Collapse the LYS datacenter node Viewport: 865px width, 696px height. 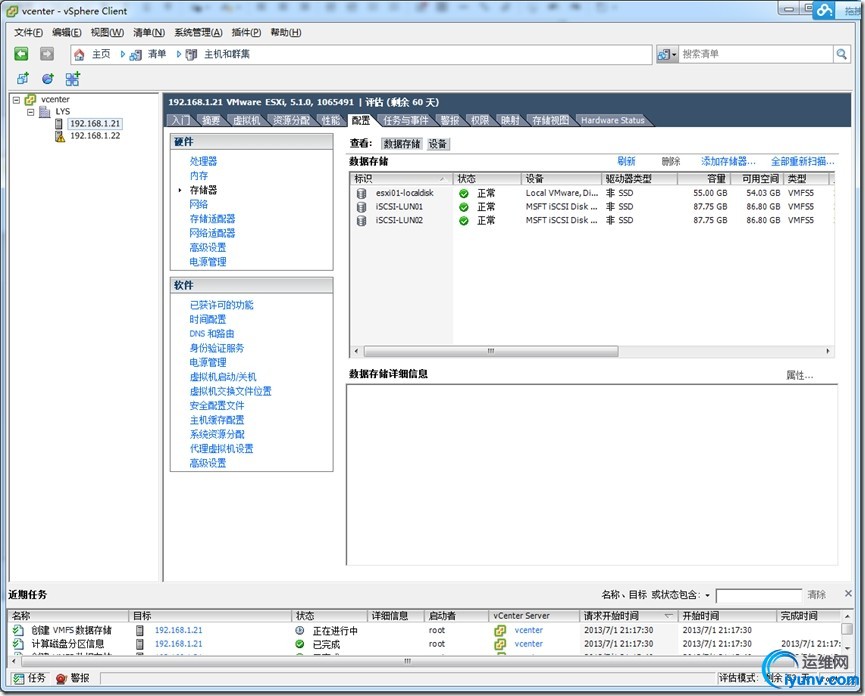point(31,112)
